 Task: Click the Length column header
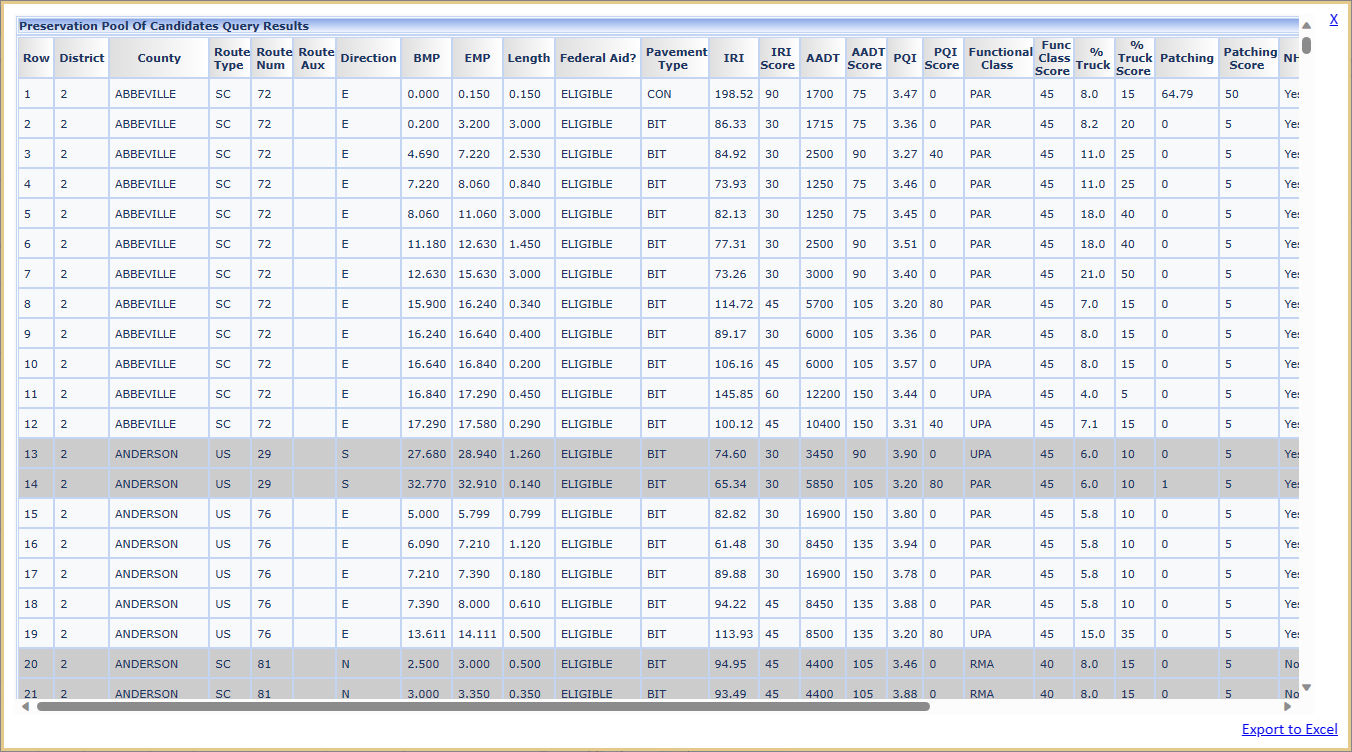[528, 58]
